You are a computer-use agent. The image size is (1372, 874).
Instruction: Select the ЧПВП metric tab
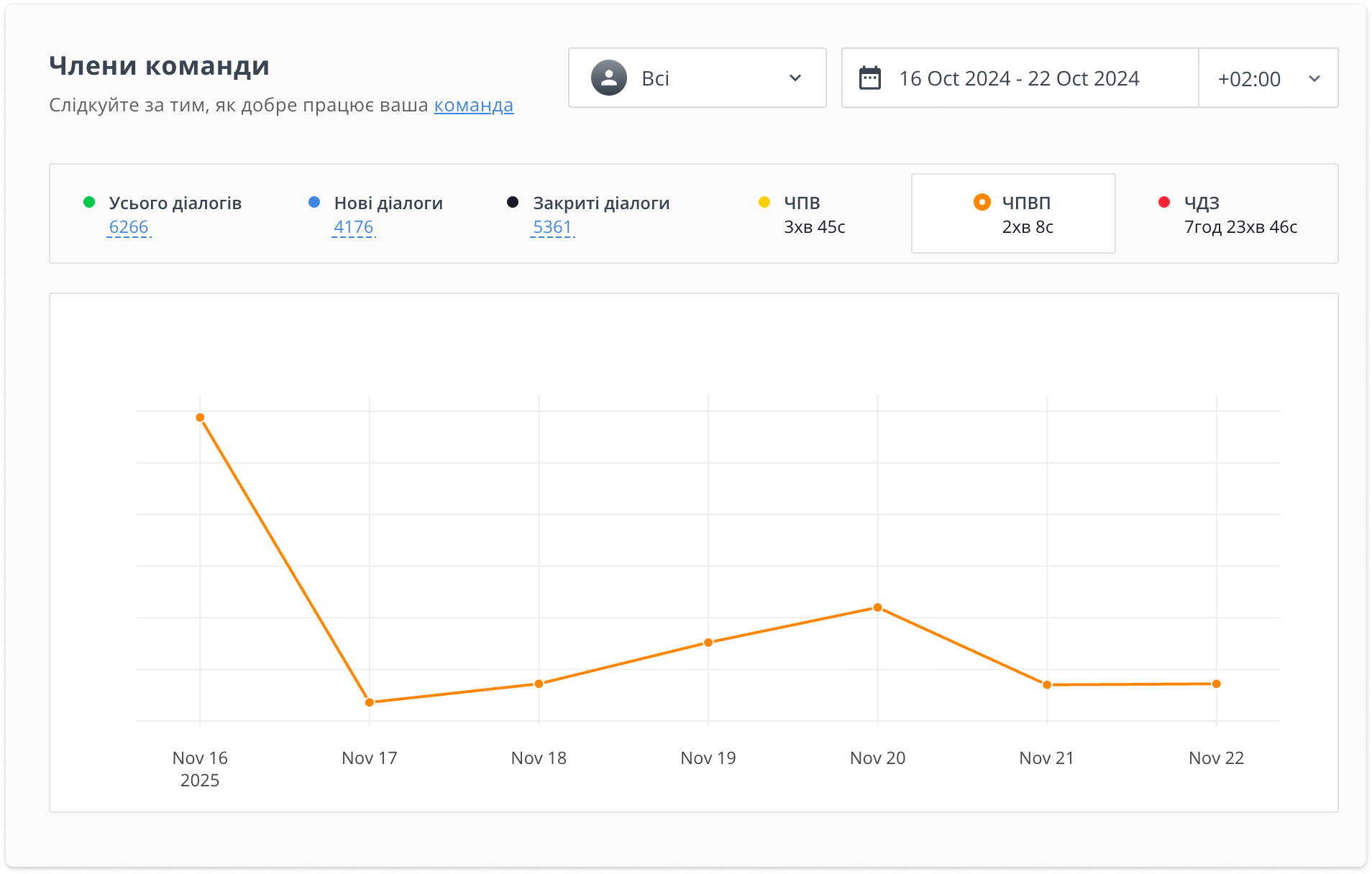1013,213
